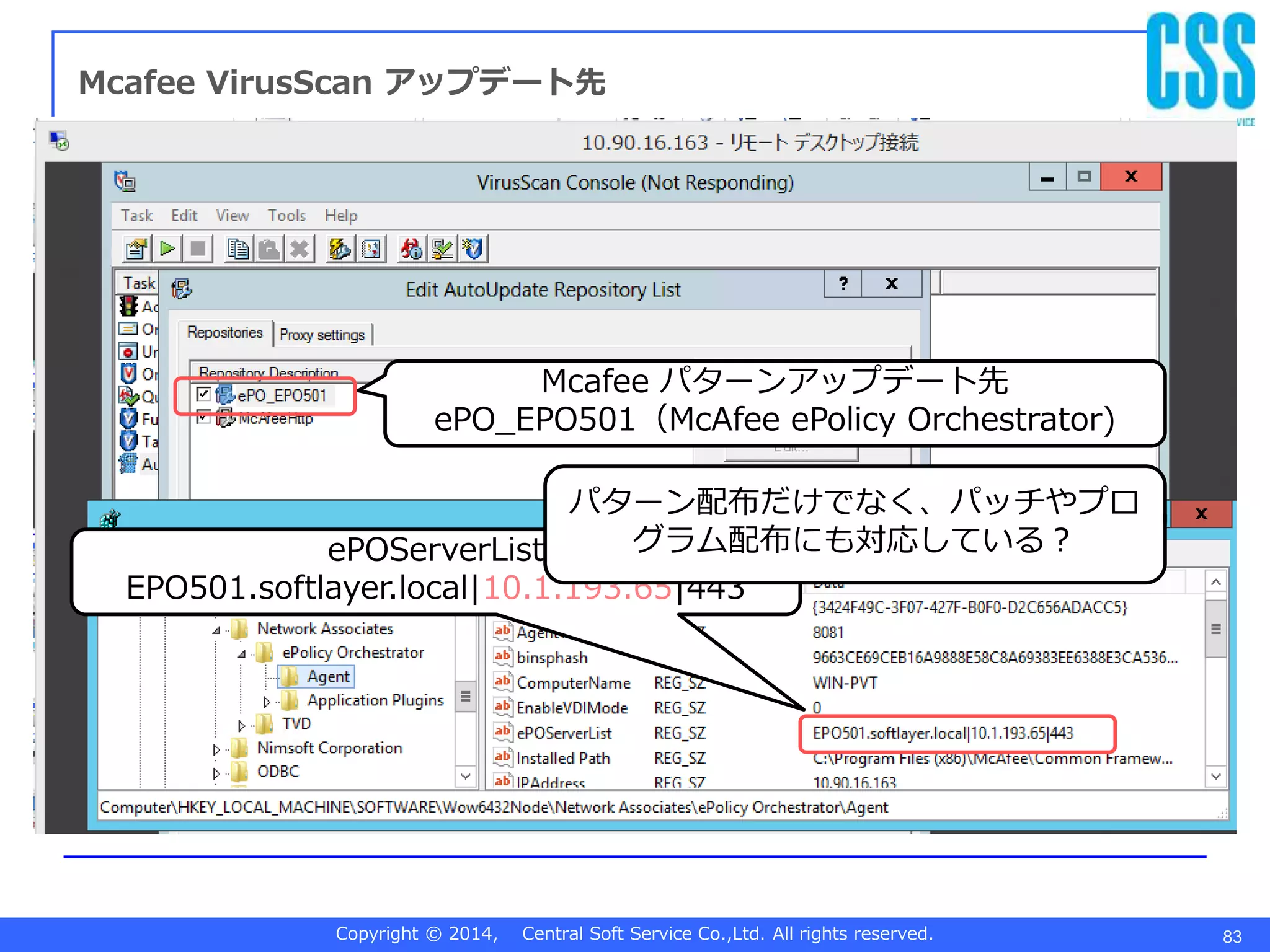Viewport: 1270px width, 952px height.
Task: Expand the Nimsoft Corporation registry key
Action: click(216, 750)
